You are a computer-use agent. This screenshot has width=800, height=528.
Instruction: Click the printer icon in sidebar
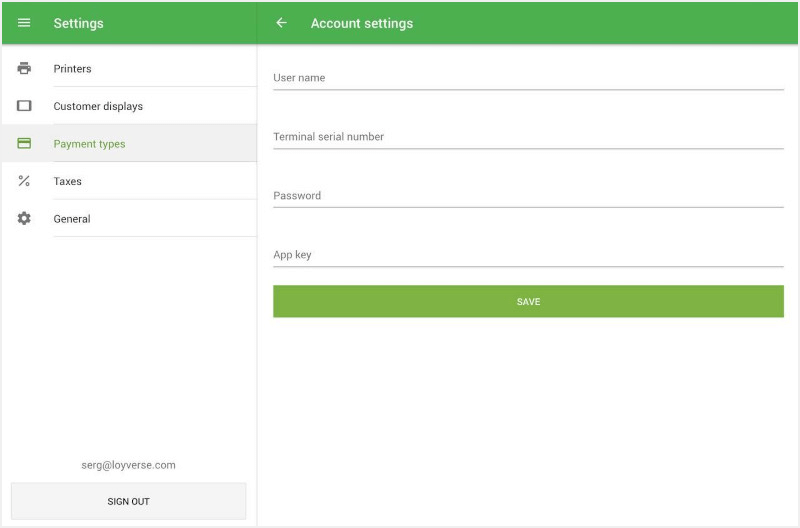tap(24, 69)
